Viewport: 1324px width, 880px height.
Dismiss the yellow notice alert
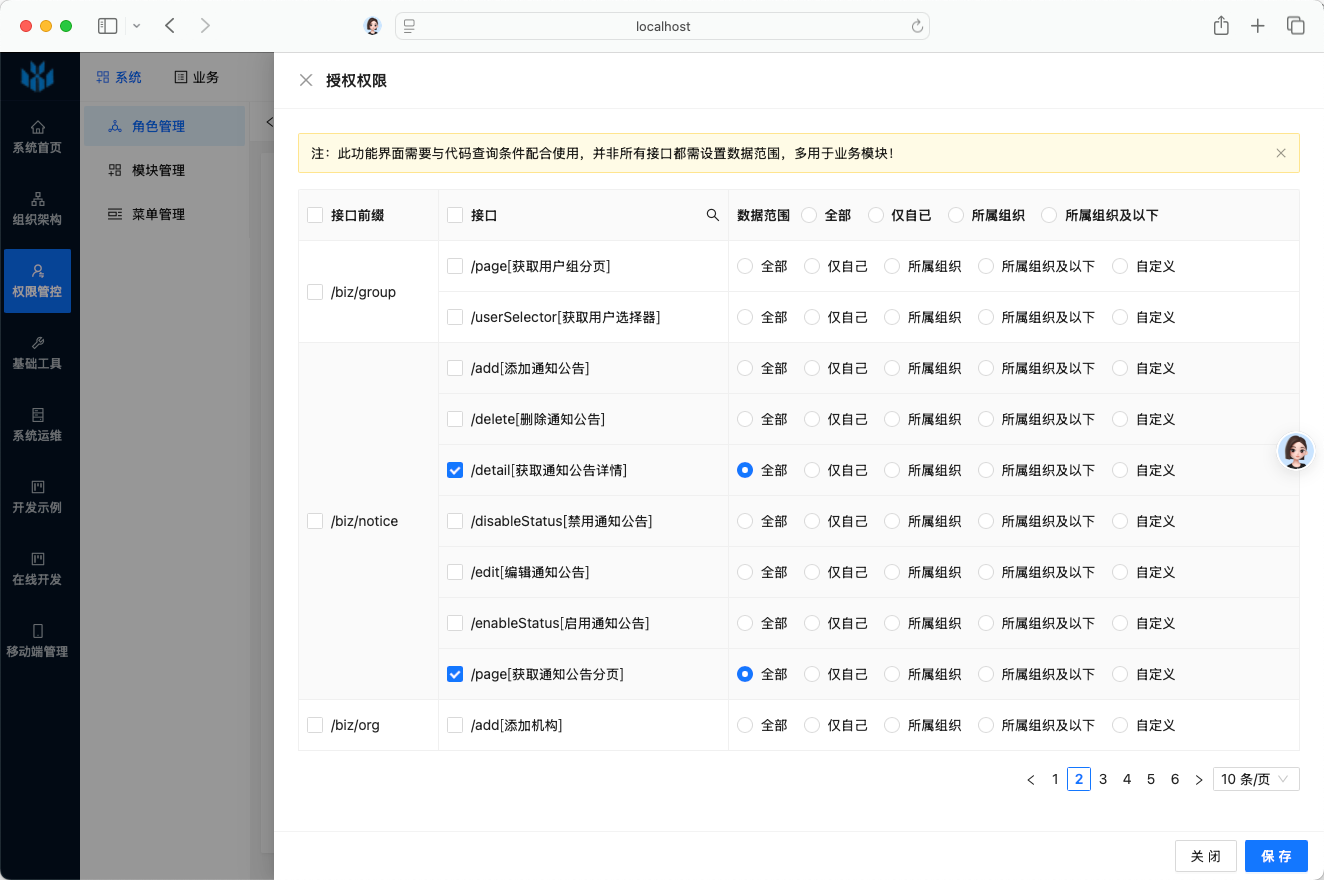click(x=1281, y=153)
